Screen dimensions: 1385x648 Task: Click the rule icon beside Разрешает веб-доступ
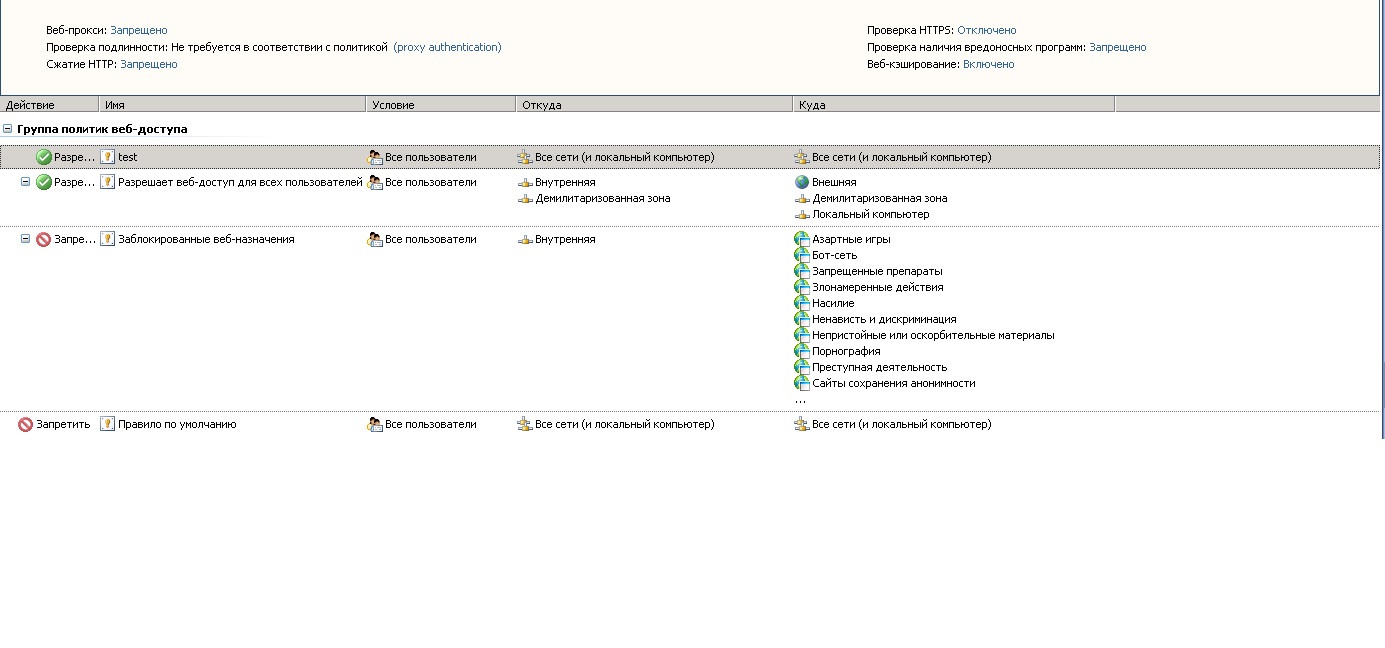pyautogui.click(x=108, y=182)
